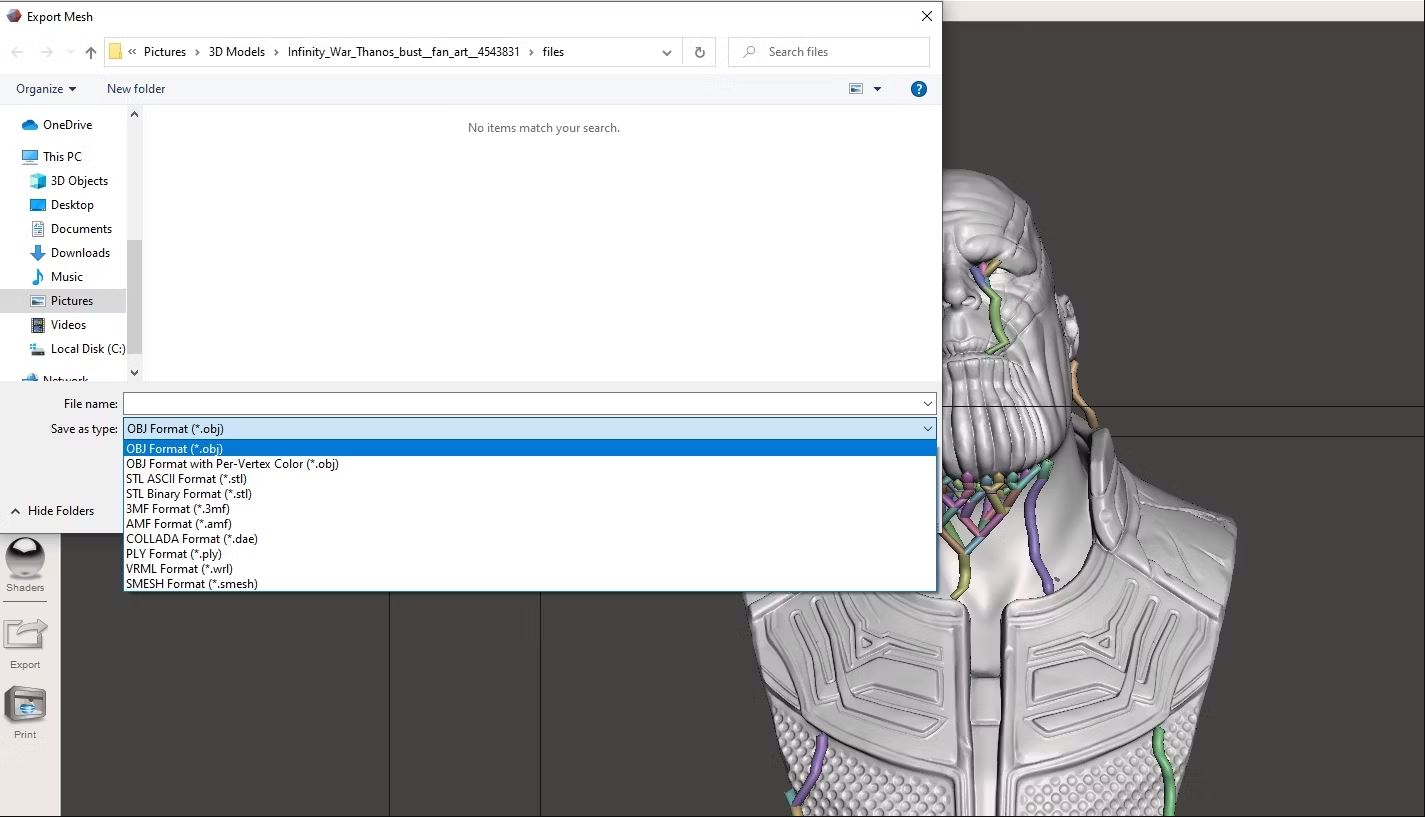Open the Meshmixer Export tool
This screenshot has width=1425, height=817.
coord(25,643)
